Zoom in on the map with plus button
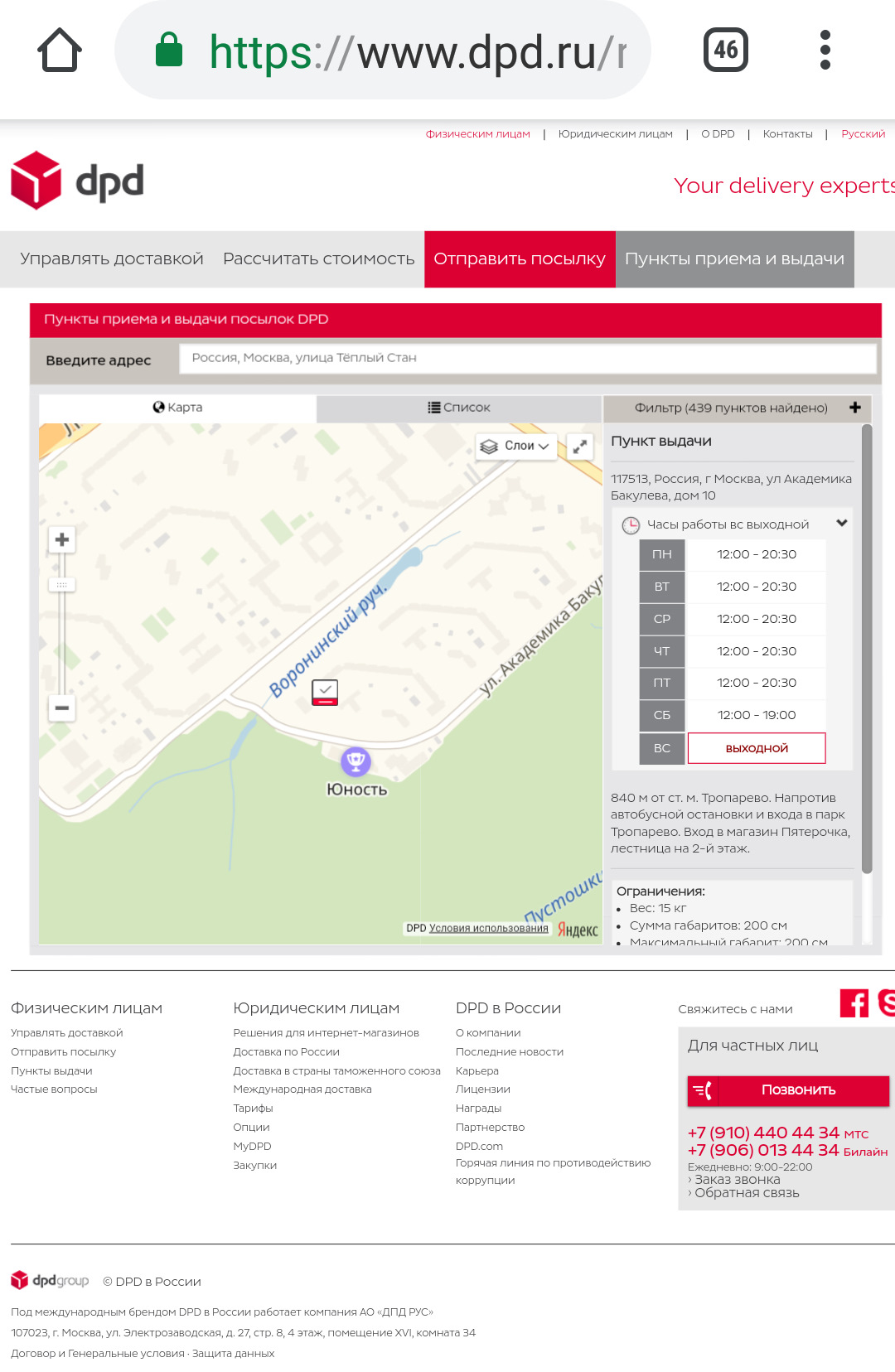This screenshot has height=1372, width=895. pos(62,540)
